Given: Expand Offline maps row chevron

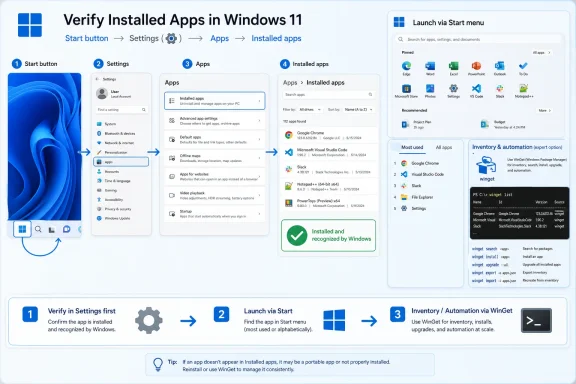Looking at the screenshot, I should coord(259,158).
